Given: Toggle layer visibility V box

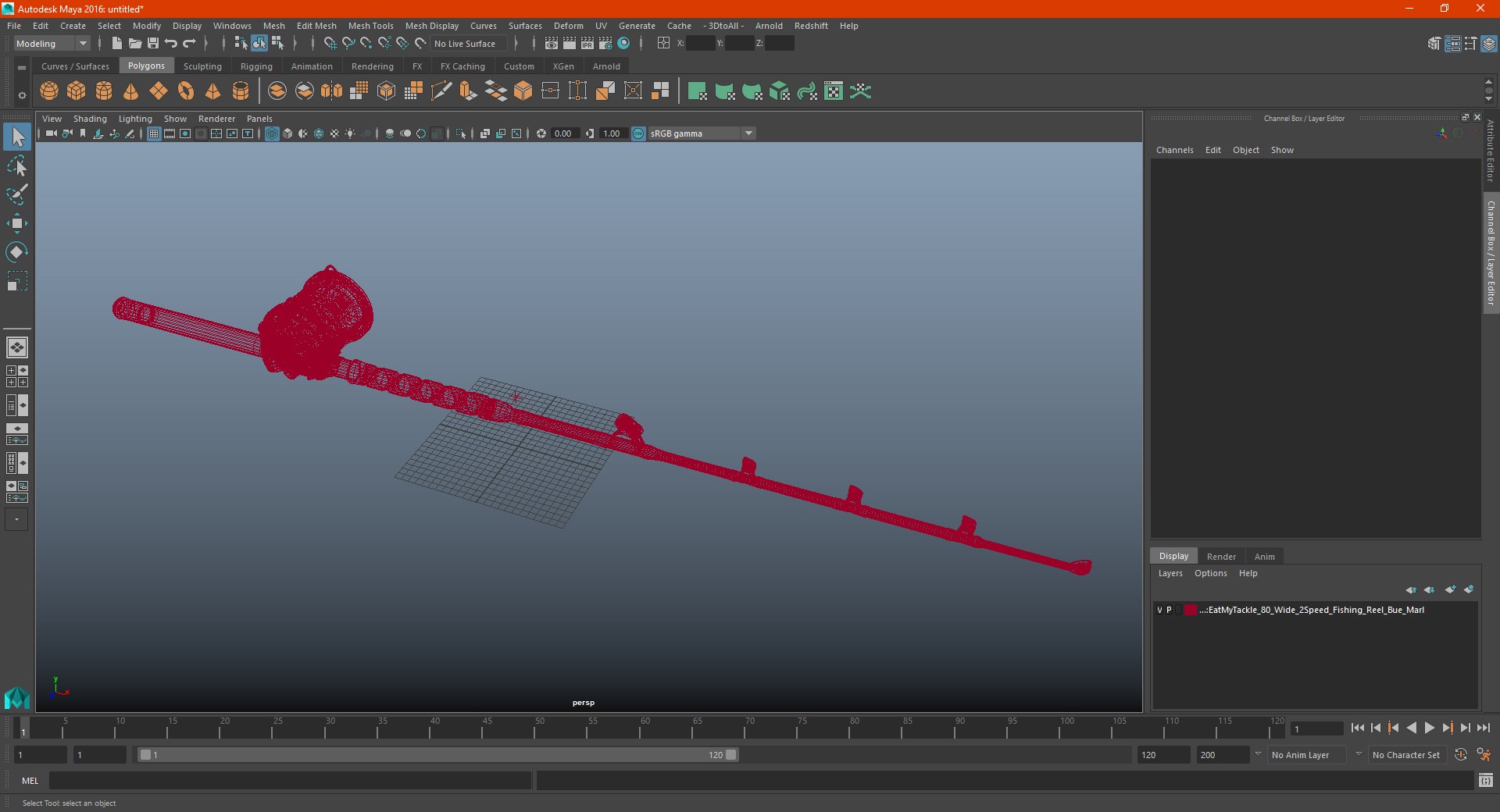Looking at the screenshot, I should [1159, 610].
